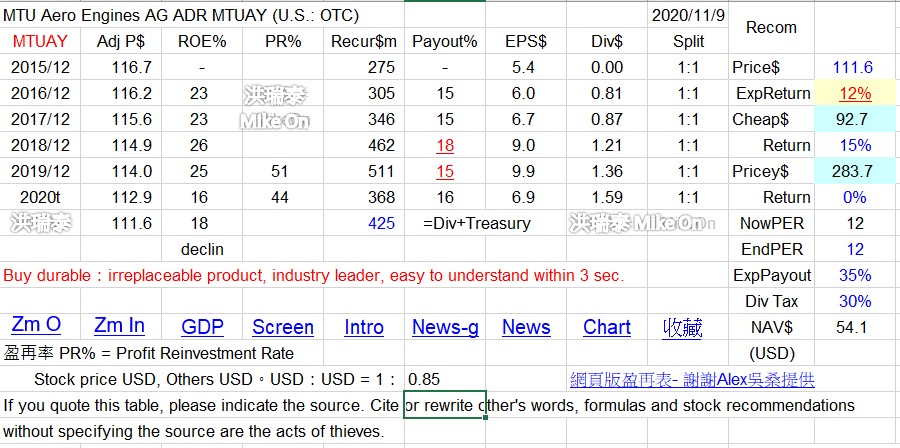Select the Price$ 111.6 value cell
Screen dimensions: 900x448
856,67
